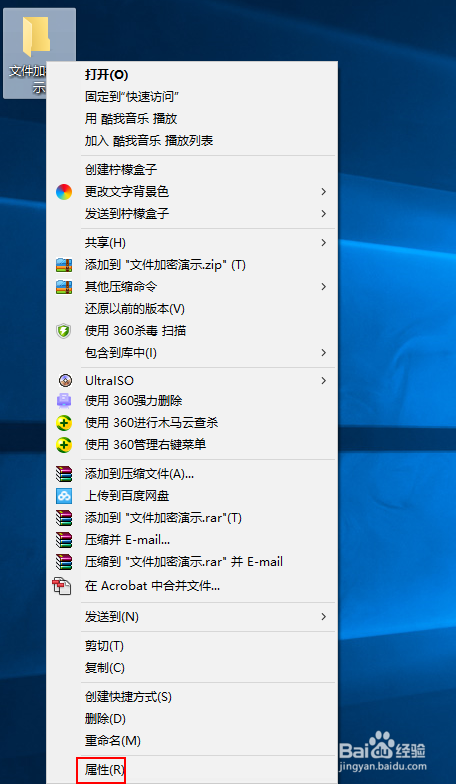The height and width of the screenshot is (784, 456).
Task: Choose 重命名(M) menu entry
Action: click(192, 741)
